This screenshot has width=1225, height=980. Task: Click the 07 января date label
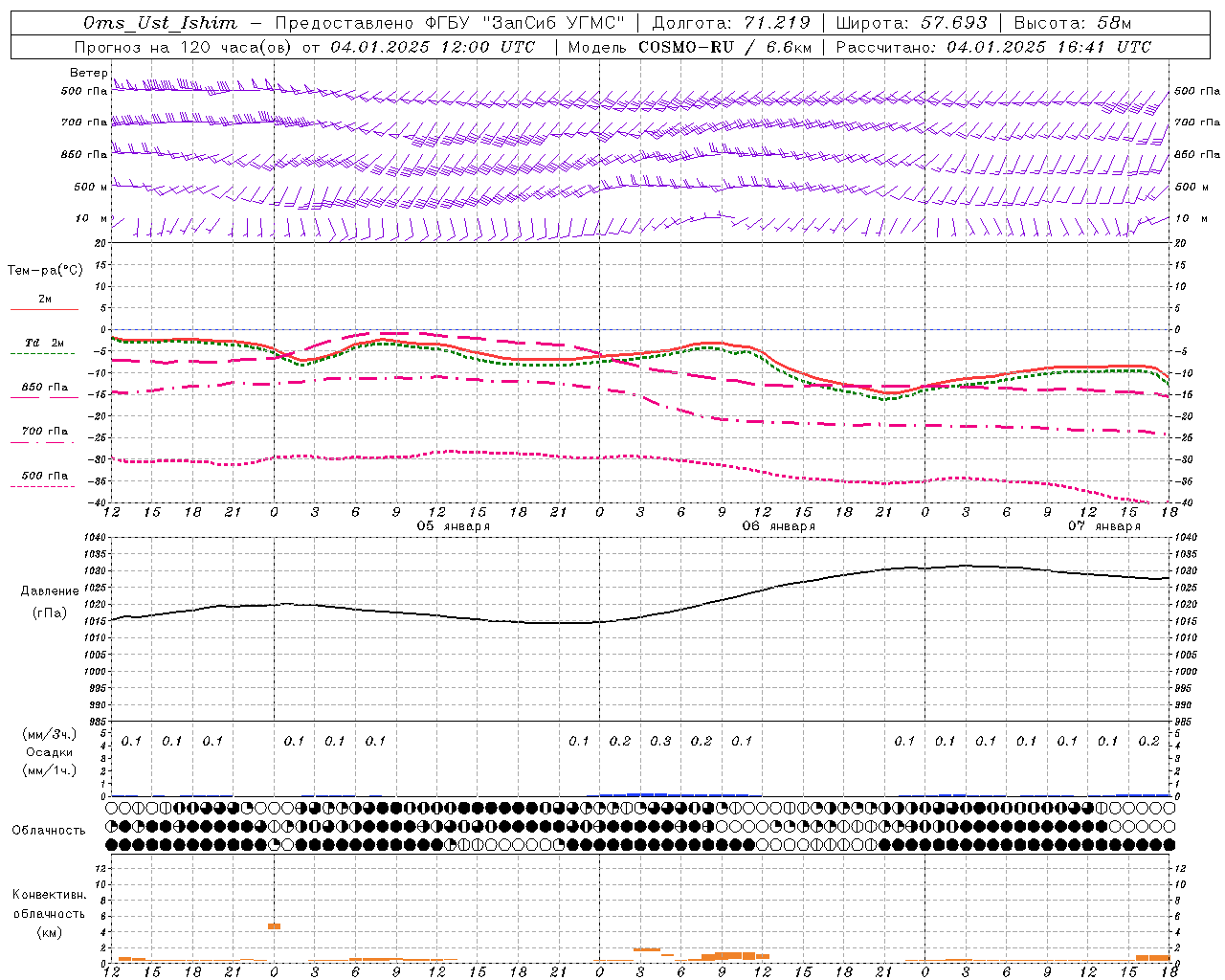(x=1104, y=526)
